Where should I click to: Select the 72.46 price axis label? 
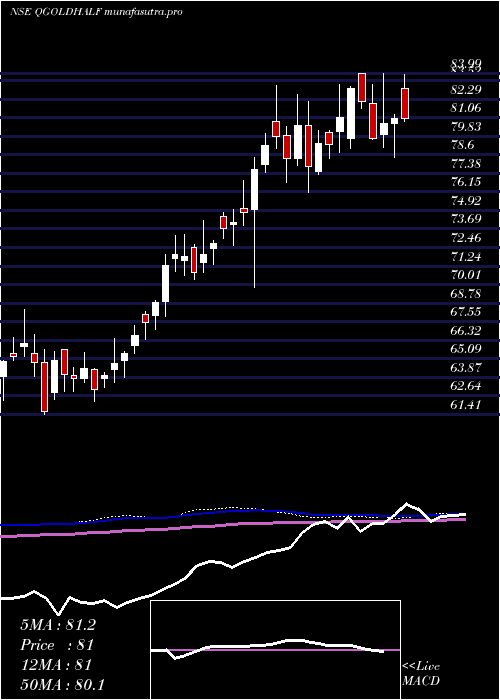(466, 238)
